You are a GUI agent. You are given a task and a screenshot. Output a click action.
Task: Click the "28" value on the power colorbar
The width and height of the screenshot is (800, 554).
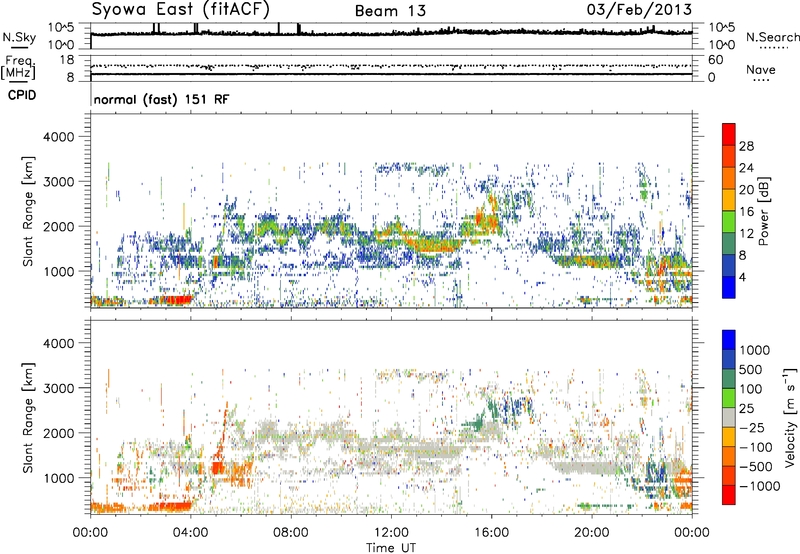point(746,146)
